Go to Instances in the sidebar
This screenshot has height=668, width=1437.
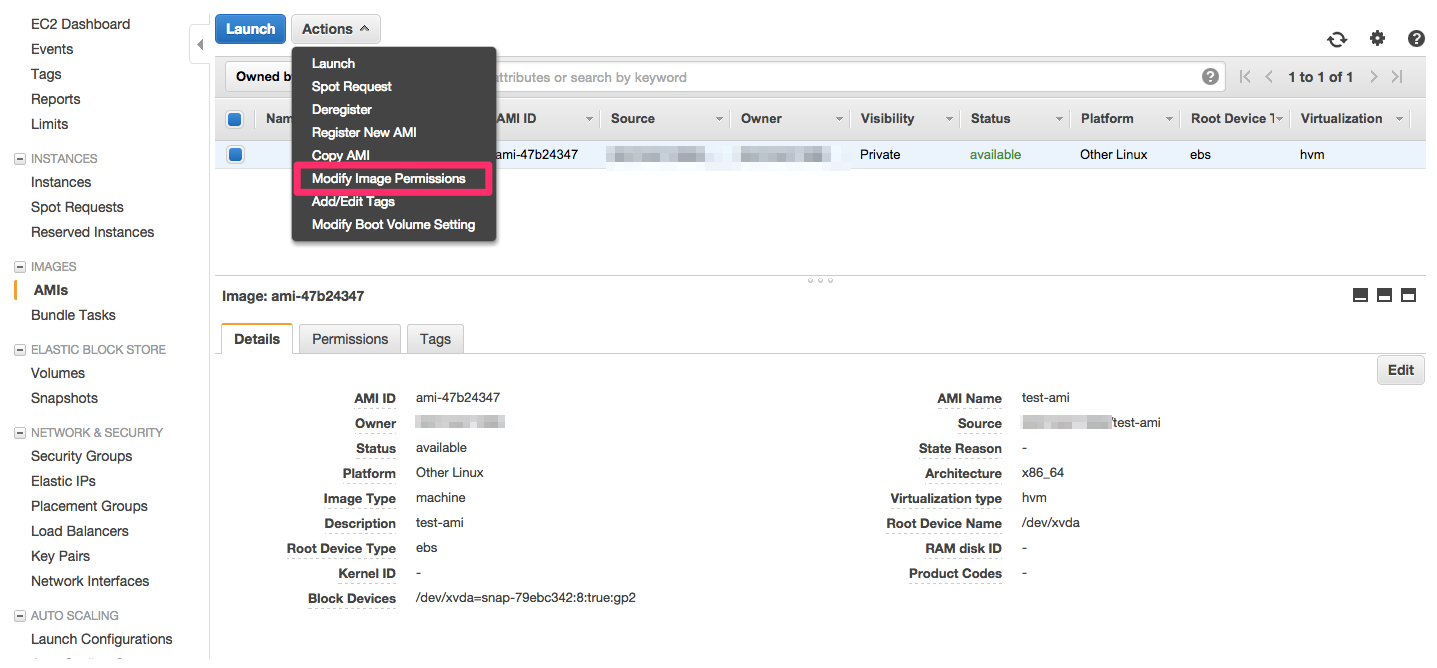pos(61,182)
